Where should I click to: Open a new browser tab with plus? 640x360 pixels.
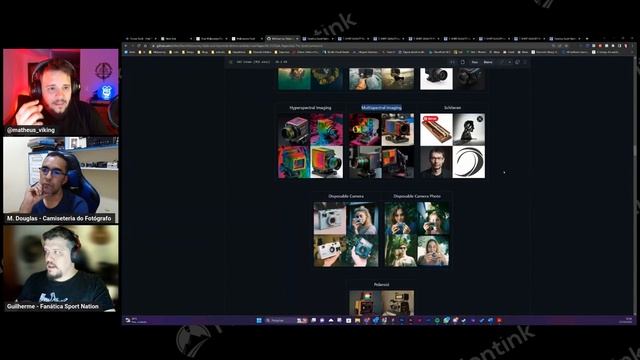coord(586,39)
